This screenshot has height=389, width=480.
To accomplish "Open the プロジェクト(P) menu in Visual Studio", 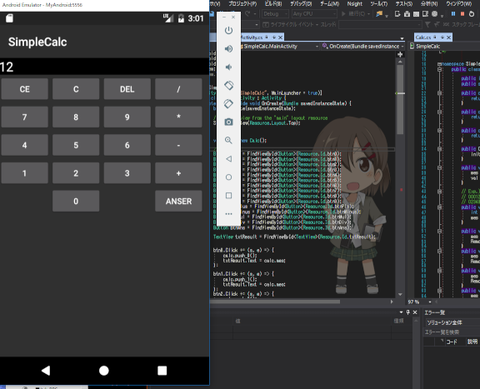I will click(x=243, y=4).
